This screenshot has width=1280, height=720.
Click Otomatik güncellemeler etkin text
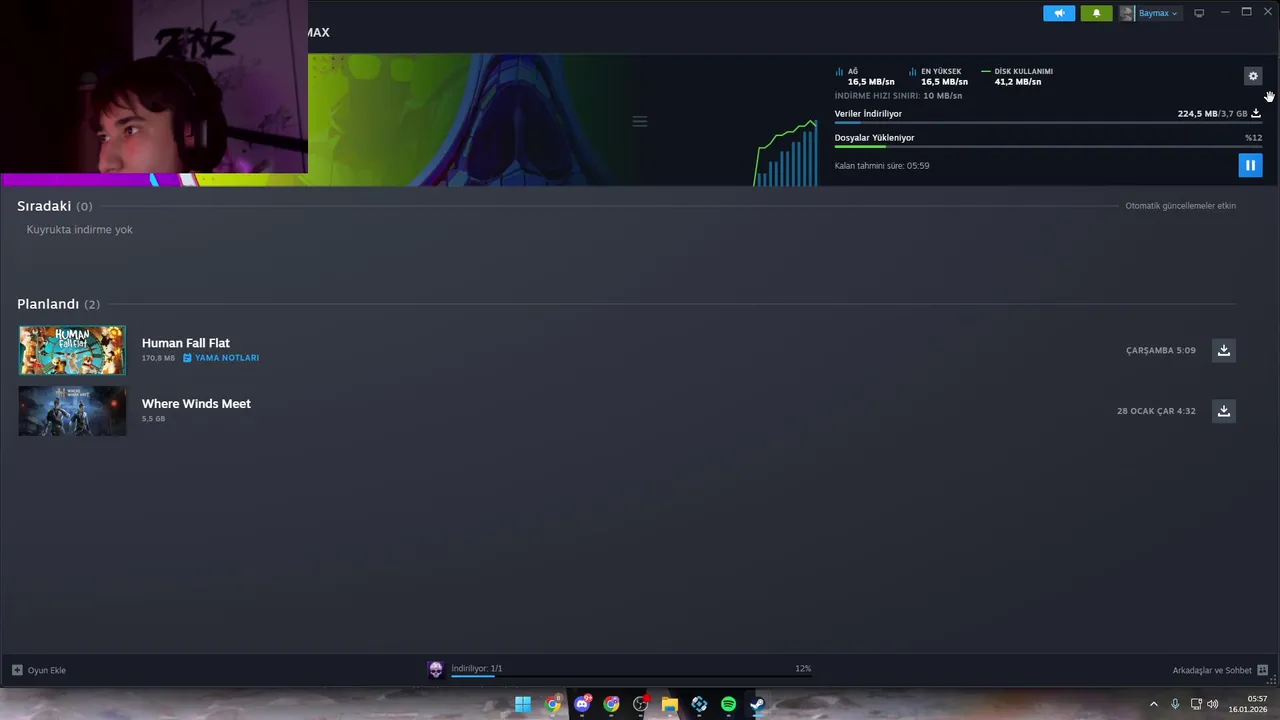point(1181,206)
